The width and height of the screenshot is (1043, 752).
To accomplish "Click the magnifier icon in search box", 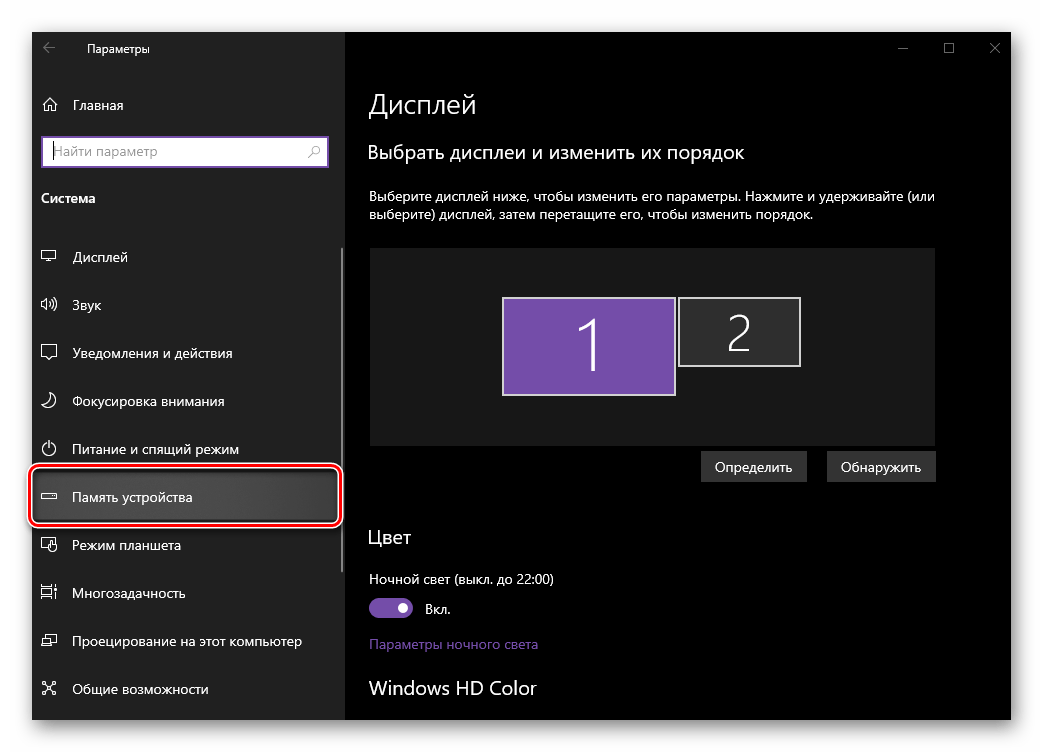I will pos(314,151).
